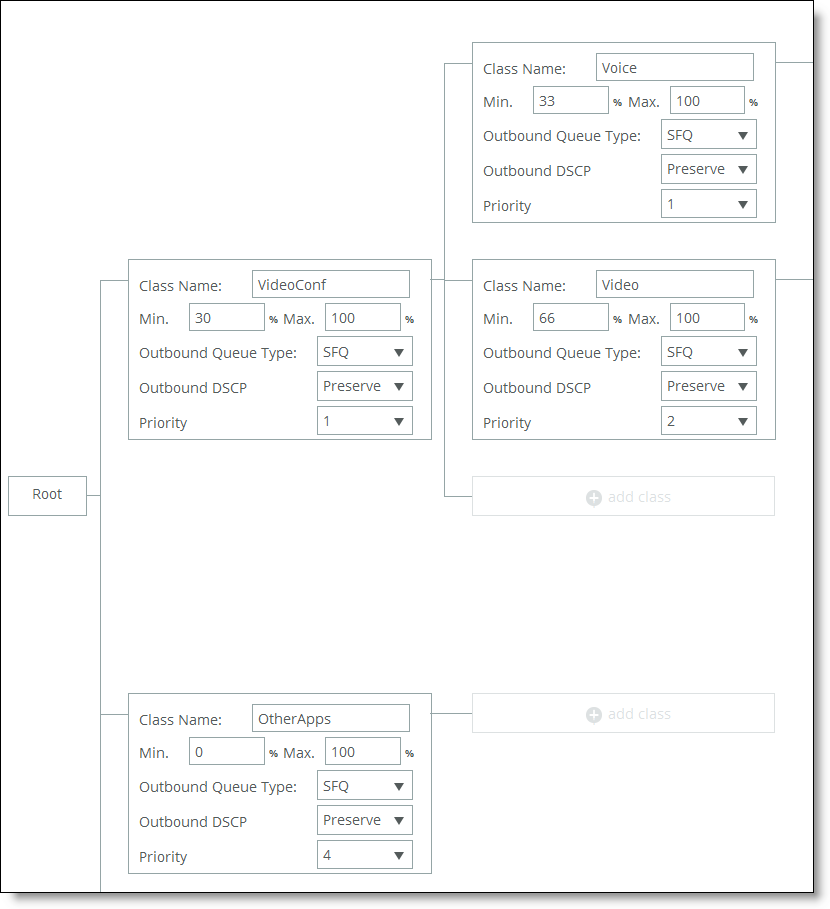Click OtherApps Min. field showing 0

227,751
